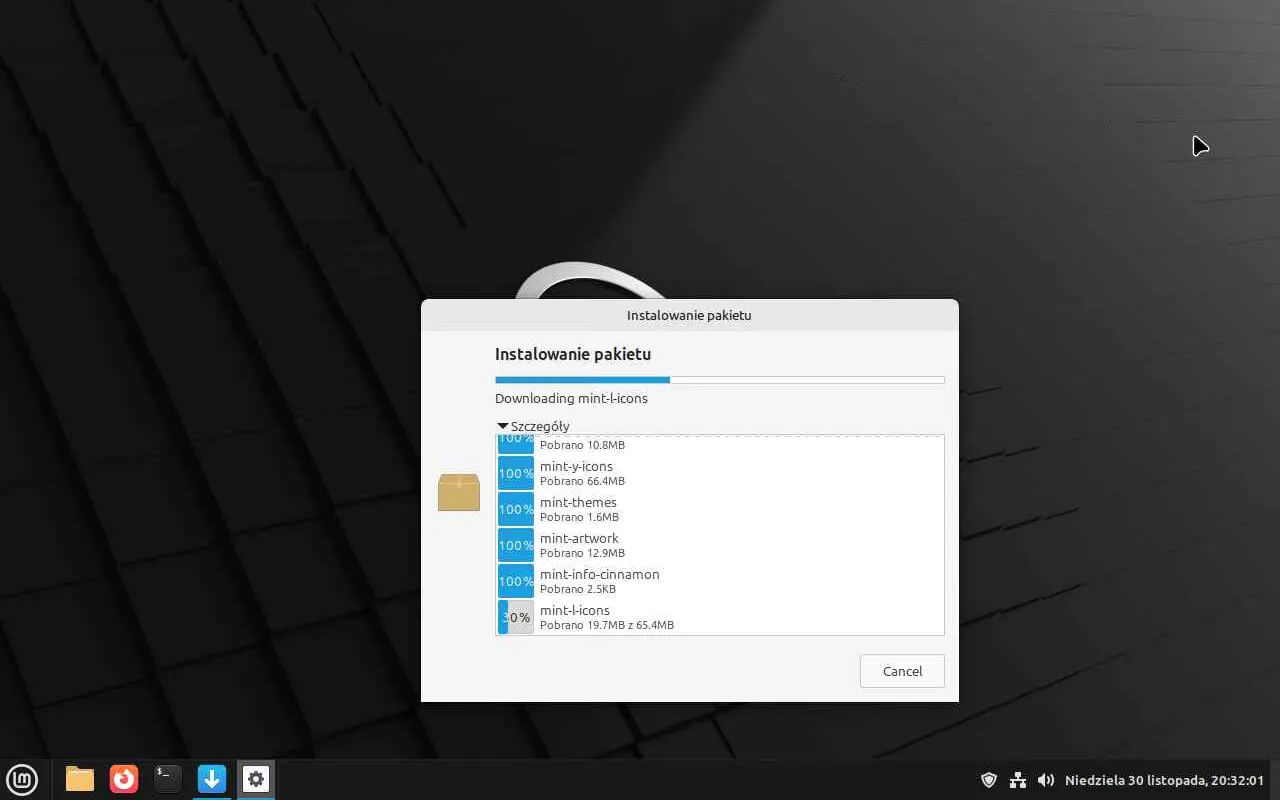Select the mint-artwork package row
This screenshot has height=800, width=1280.
(x=720, y=545)
